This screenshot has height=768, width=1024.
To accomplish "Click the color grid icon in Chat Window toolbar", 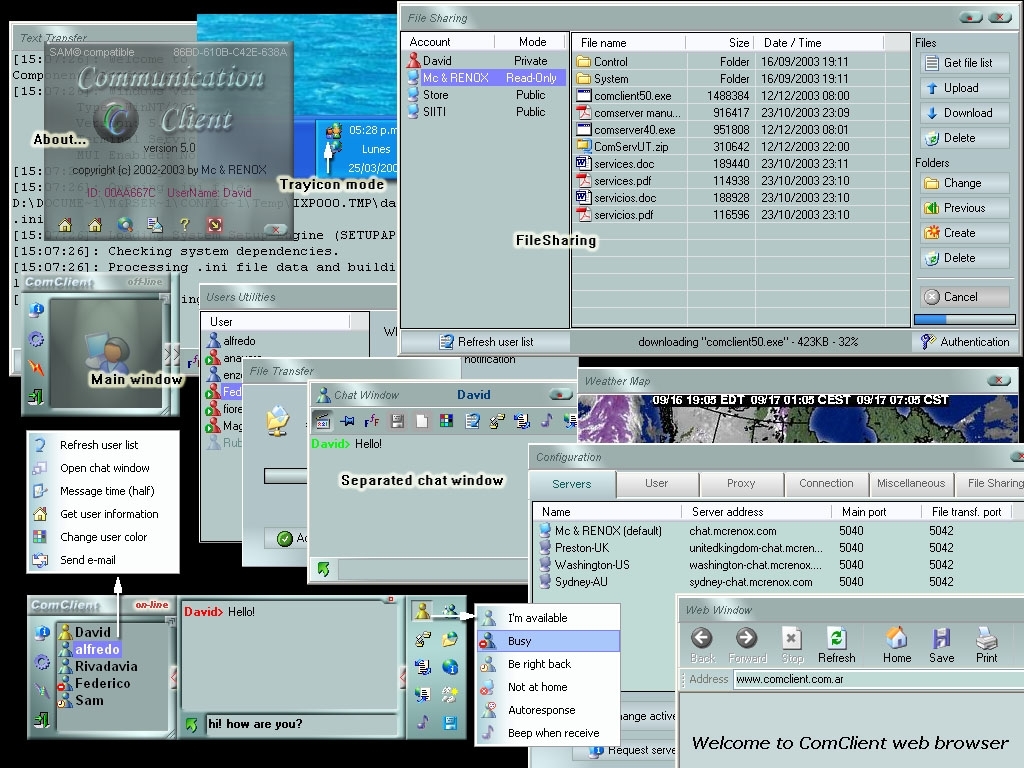I will pyautogui.click(x=447, y=421).
